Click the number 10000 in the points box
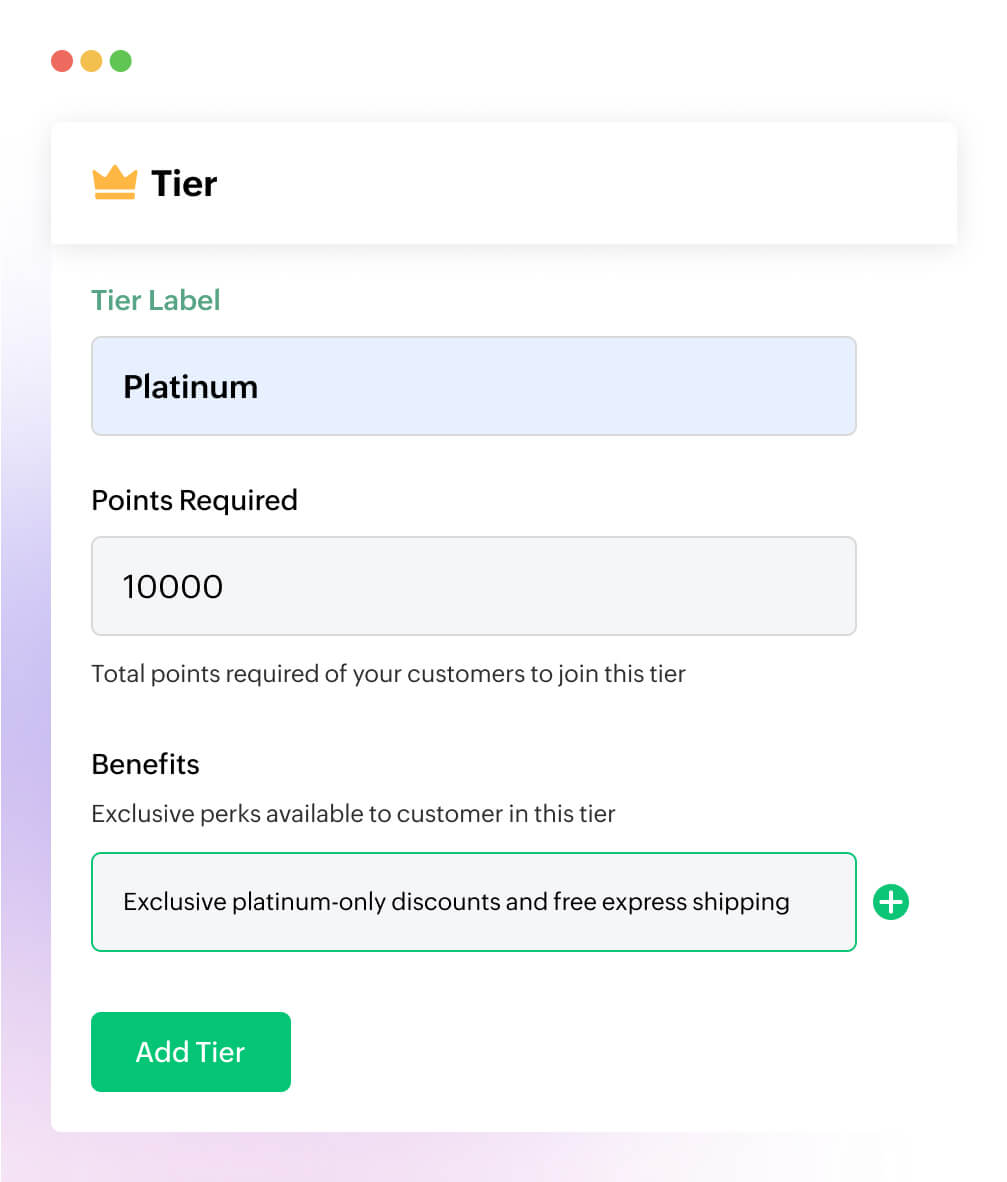1007x1182 pixels. click(x=173, y=586)
